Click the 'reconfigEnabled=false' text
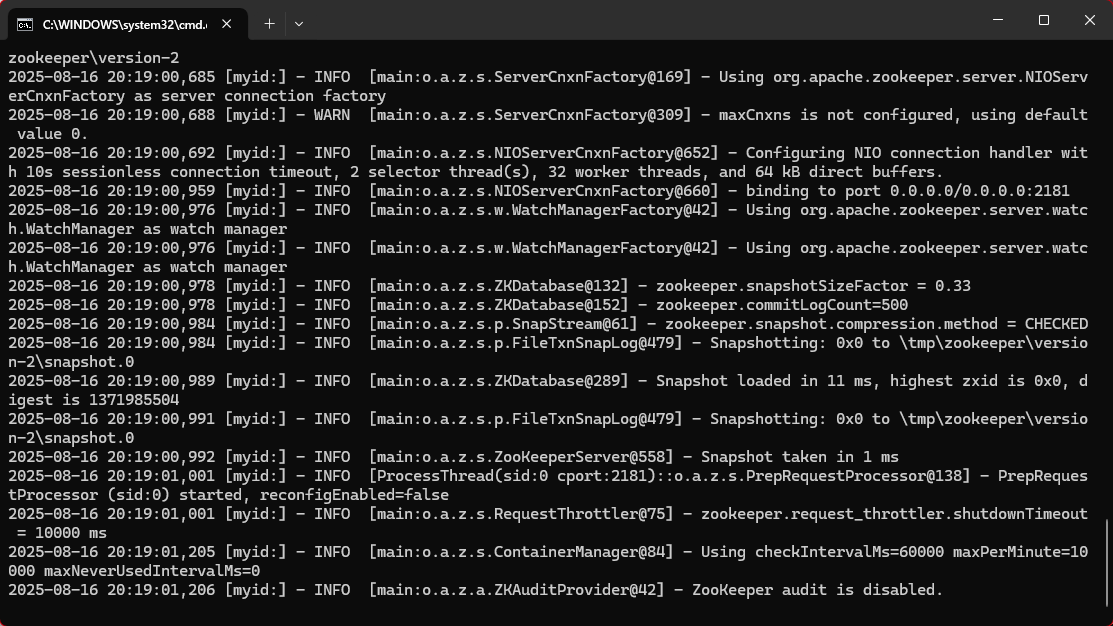This screenshot has height=626, width=1113. 354,495
